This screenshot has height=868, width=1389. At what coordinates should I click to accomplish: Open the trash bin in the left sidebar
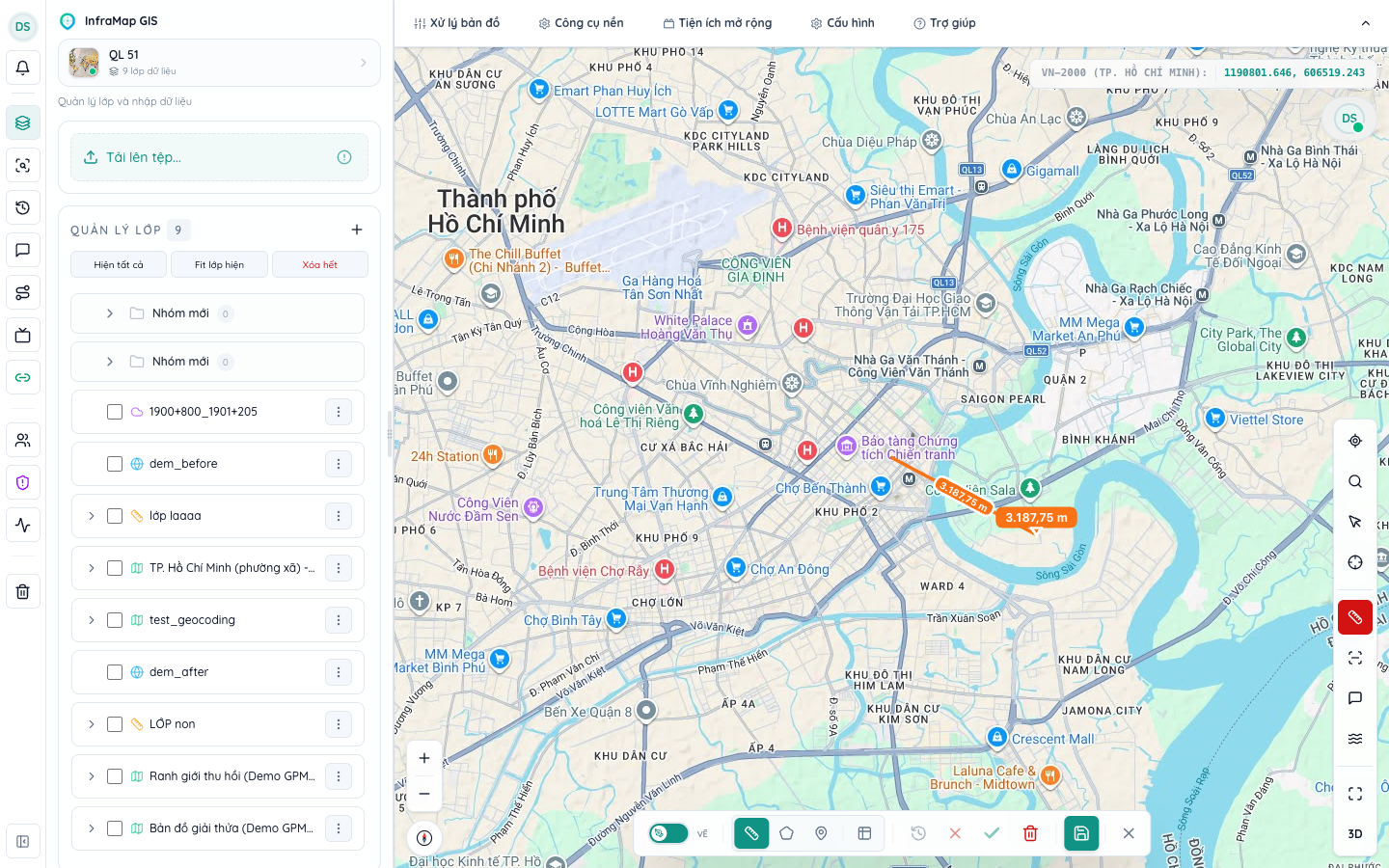(23, 591)
